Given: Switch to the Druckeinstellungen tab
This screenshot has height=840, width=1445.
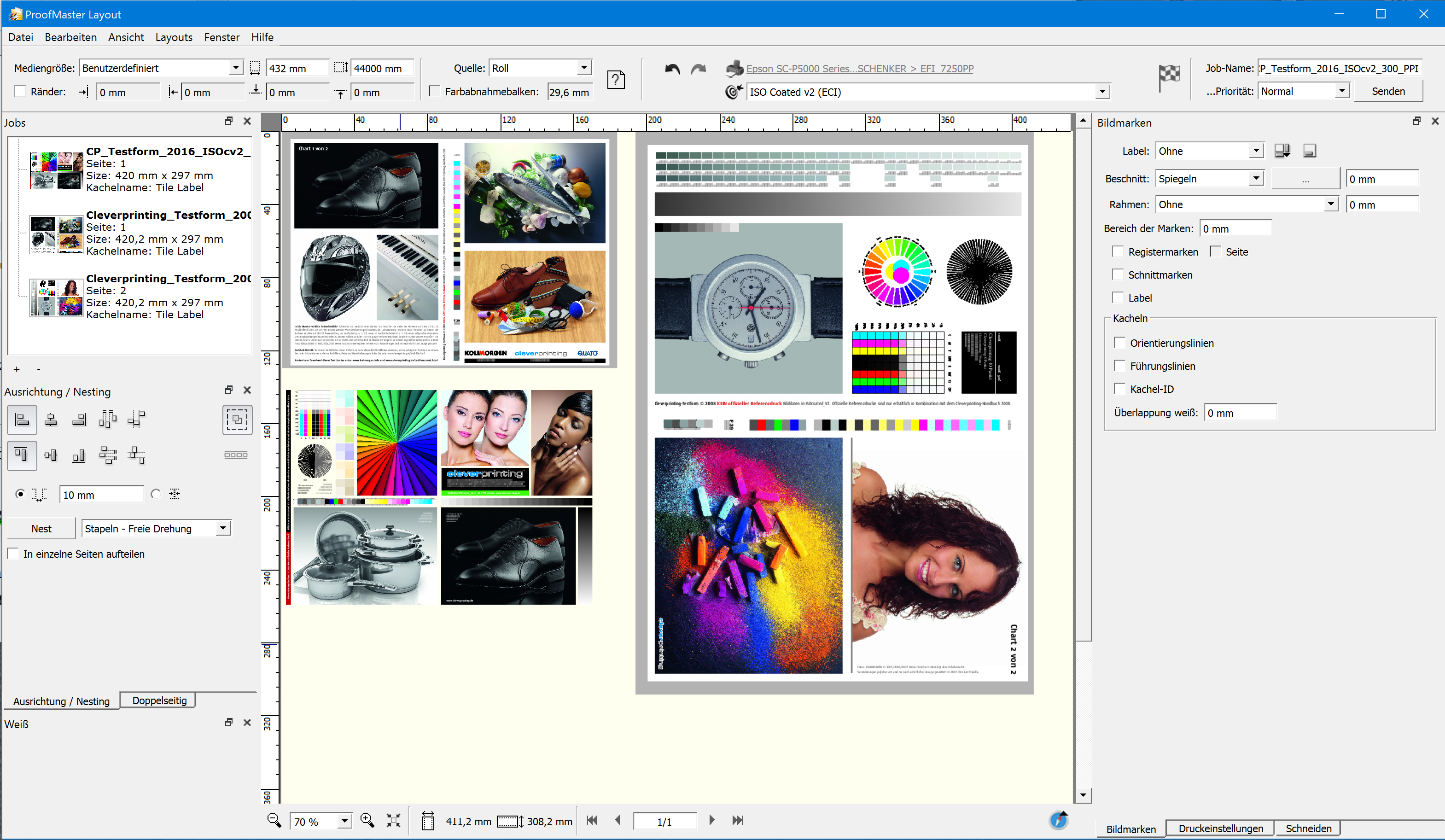Looking at the screenshot, I should [1220, 828].
